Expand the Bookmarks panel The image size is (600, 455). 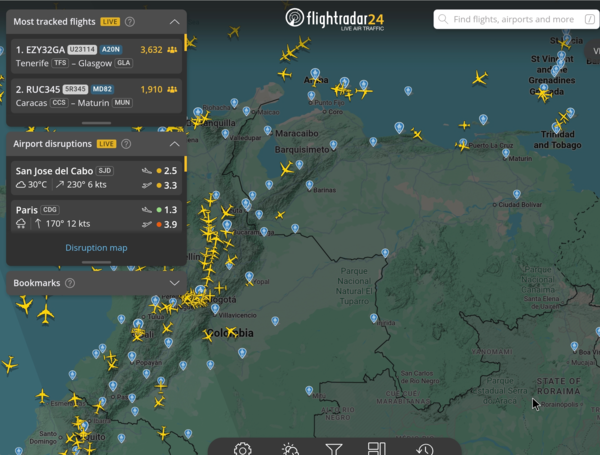coord(174,283)
